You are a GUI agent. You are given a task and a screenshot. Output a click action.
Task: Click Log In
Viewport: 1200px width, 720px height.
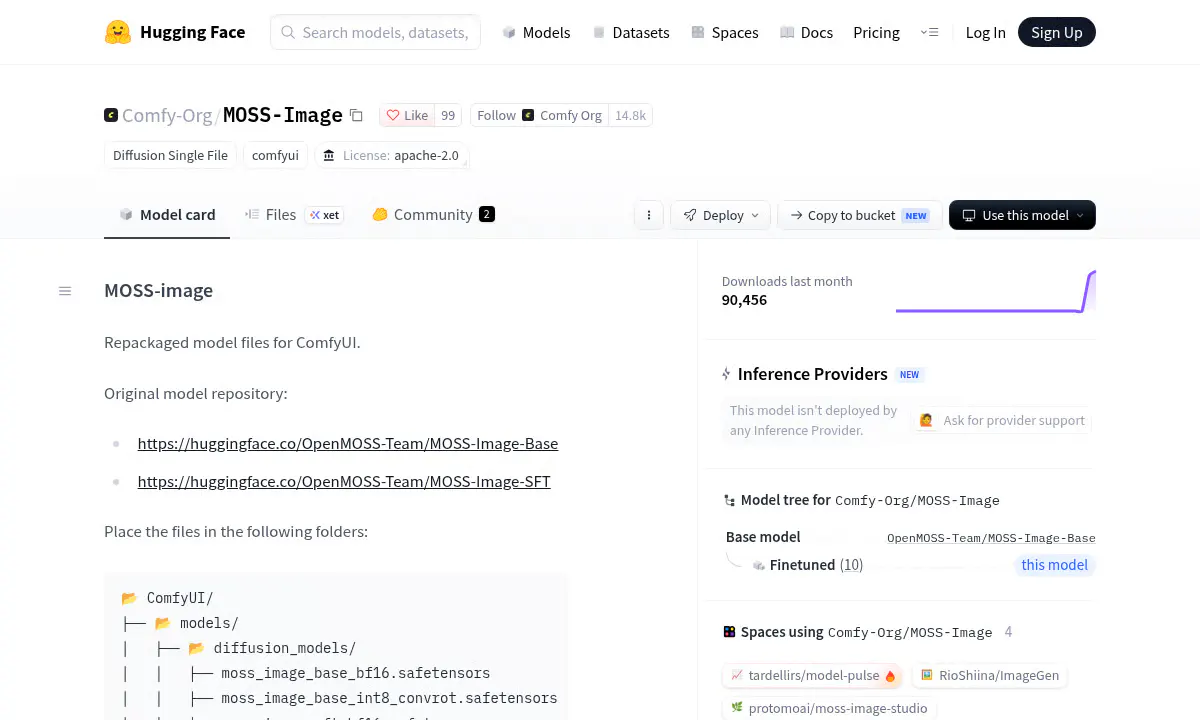click(985, 32)
